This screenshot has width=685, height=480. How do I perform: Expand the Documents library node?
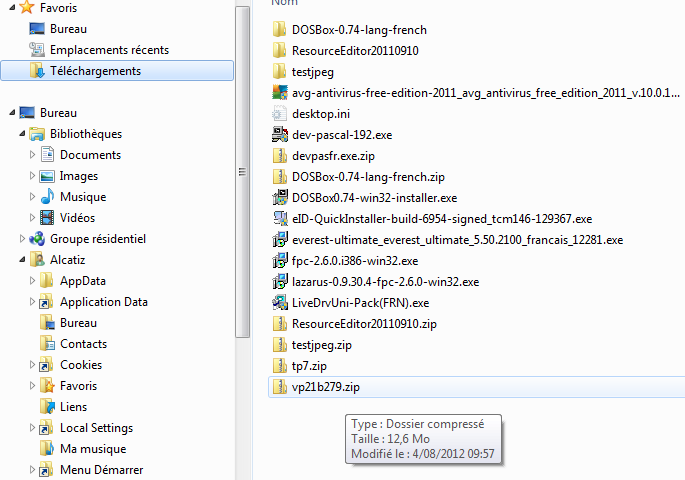pyautogui.click(x=33, y=155)
